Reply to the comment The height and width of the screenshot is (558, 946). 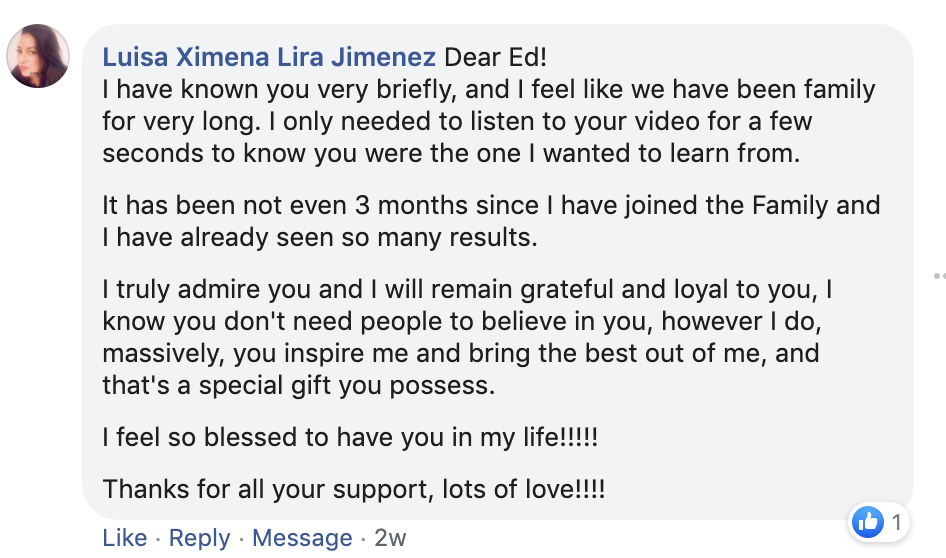200,538
